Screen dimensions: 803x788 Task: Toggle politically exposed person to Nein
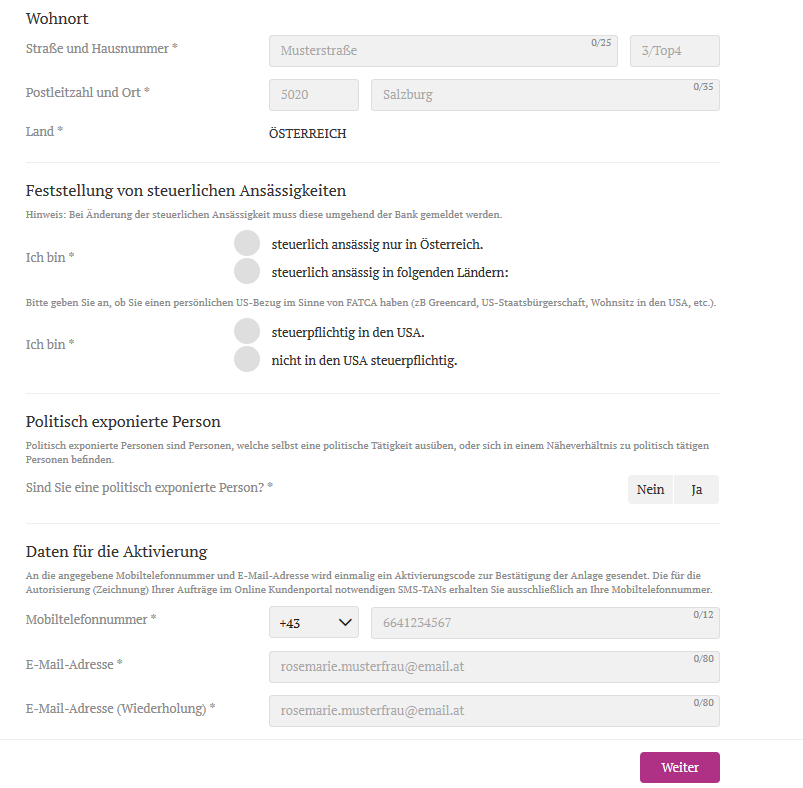click(650, 489)
